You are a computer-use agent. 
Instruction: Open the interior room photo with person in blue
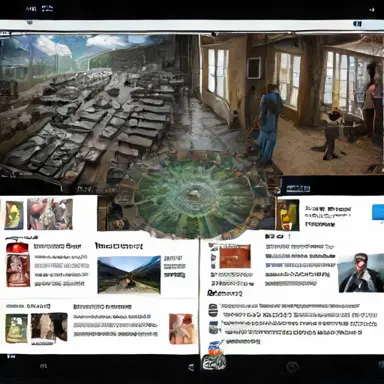[292, 104]
